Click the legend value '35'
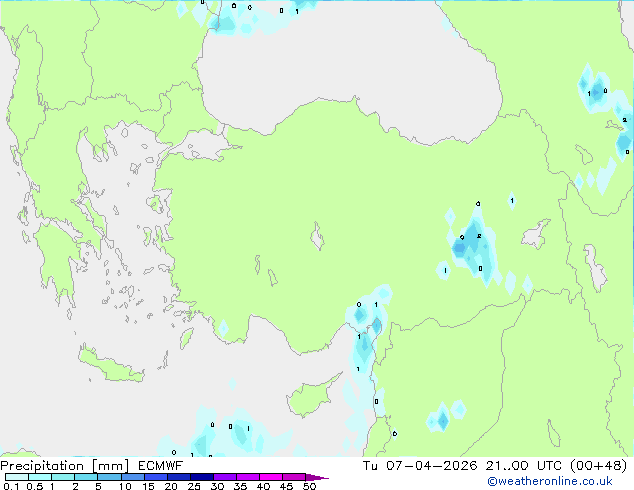Screen dimensions: 634x490 tap(240, 486)
